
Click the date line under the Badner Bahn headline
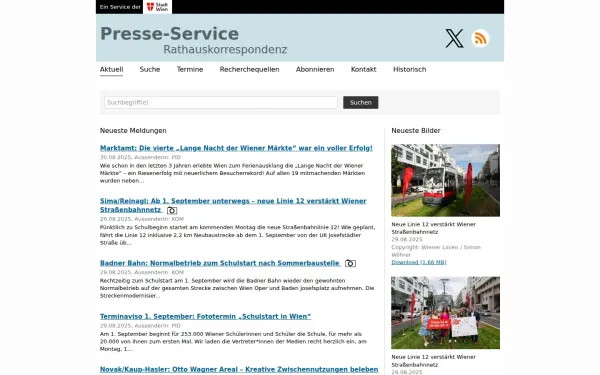(142, 272)
